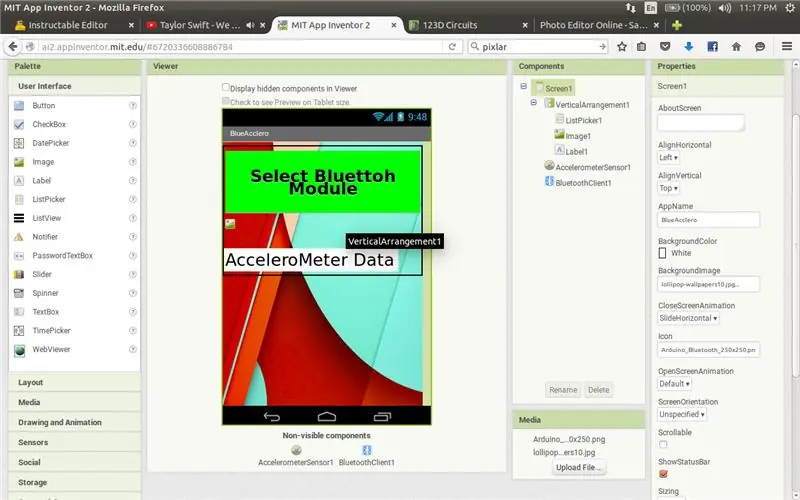Image resolution: width=800 pixels, height=500 pixels.
Task: Open the system volume indicator
Action: 724,8
